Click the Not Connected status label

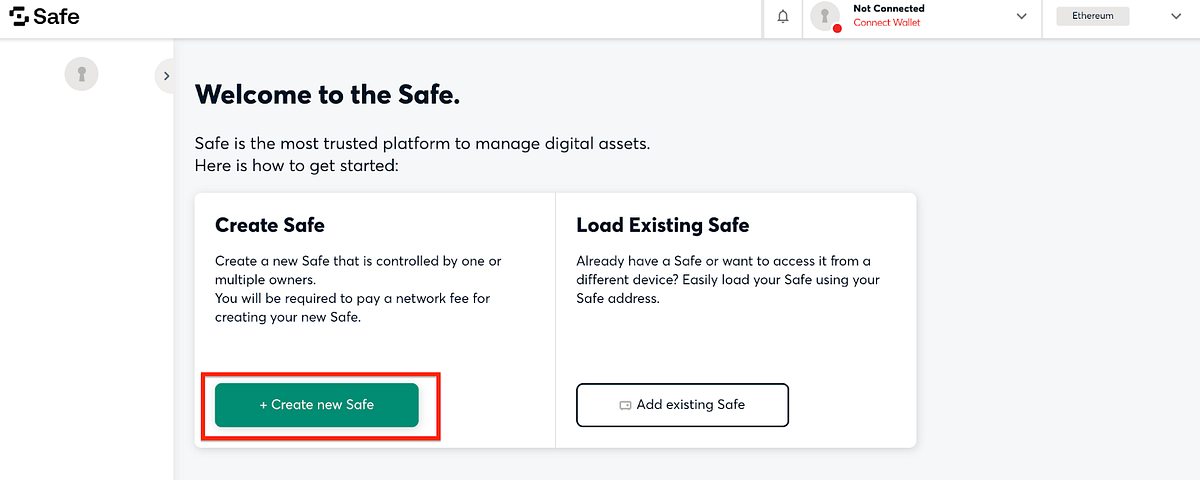(x=888, y=9)
